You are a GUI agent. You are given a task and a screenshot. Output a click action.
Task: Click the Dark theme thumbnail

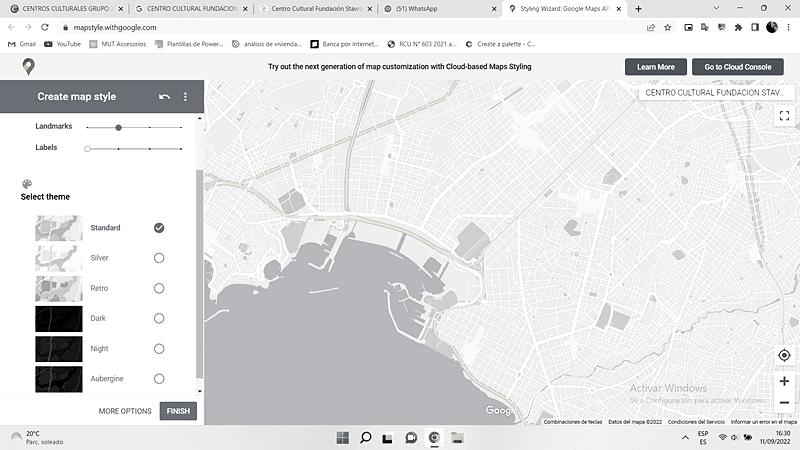tap(59, 318)
